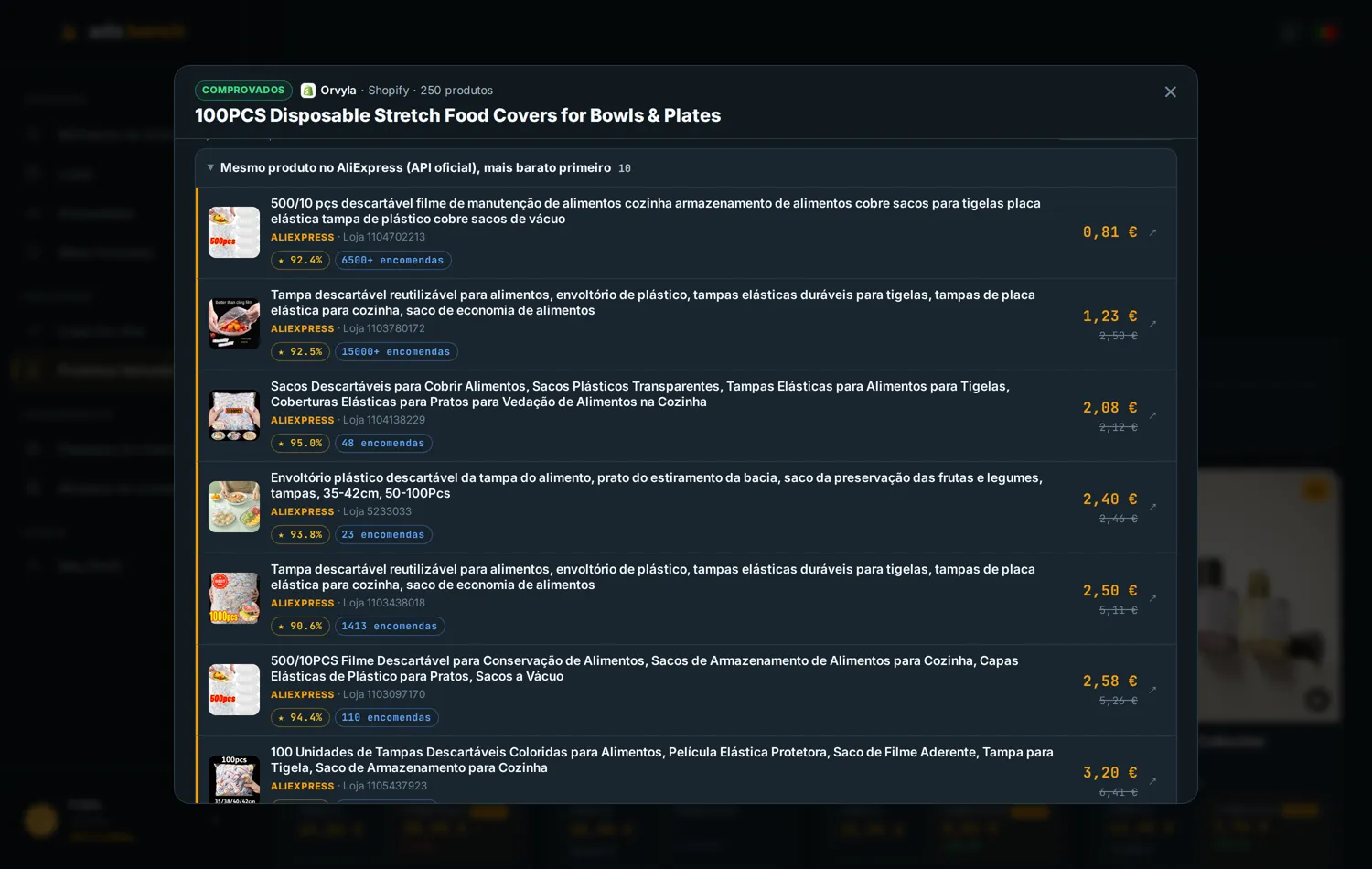Image resolution: width=1372 pixels, height=869 pixels.
Task: Open the 100 Unidades de Tampas Descartáveis listing
Action: click(x=662, y=760)
